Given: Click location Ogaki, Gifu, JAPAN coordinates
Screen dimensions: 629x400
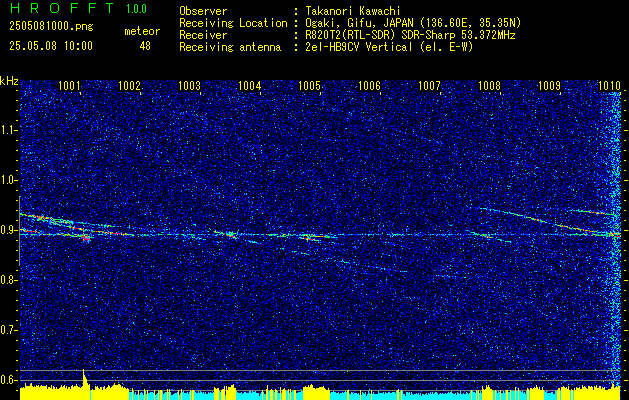Looking at the screenshot, I should point(413,23).
